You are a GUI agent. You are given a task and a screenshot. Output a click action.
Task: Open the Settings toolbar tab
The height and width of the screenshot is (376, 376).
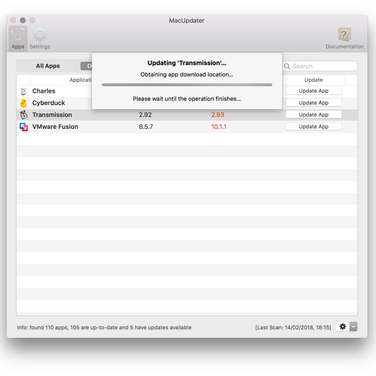pos(40,38)
